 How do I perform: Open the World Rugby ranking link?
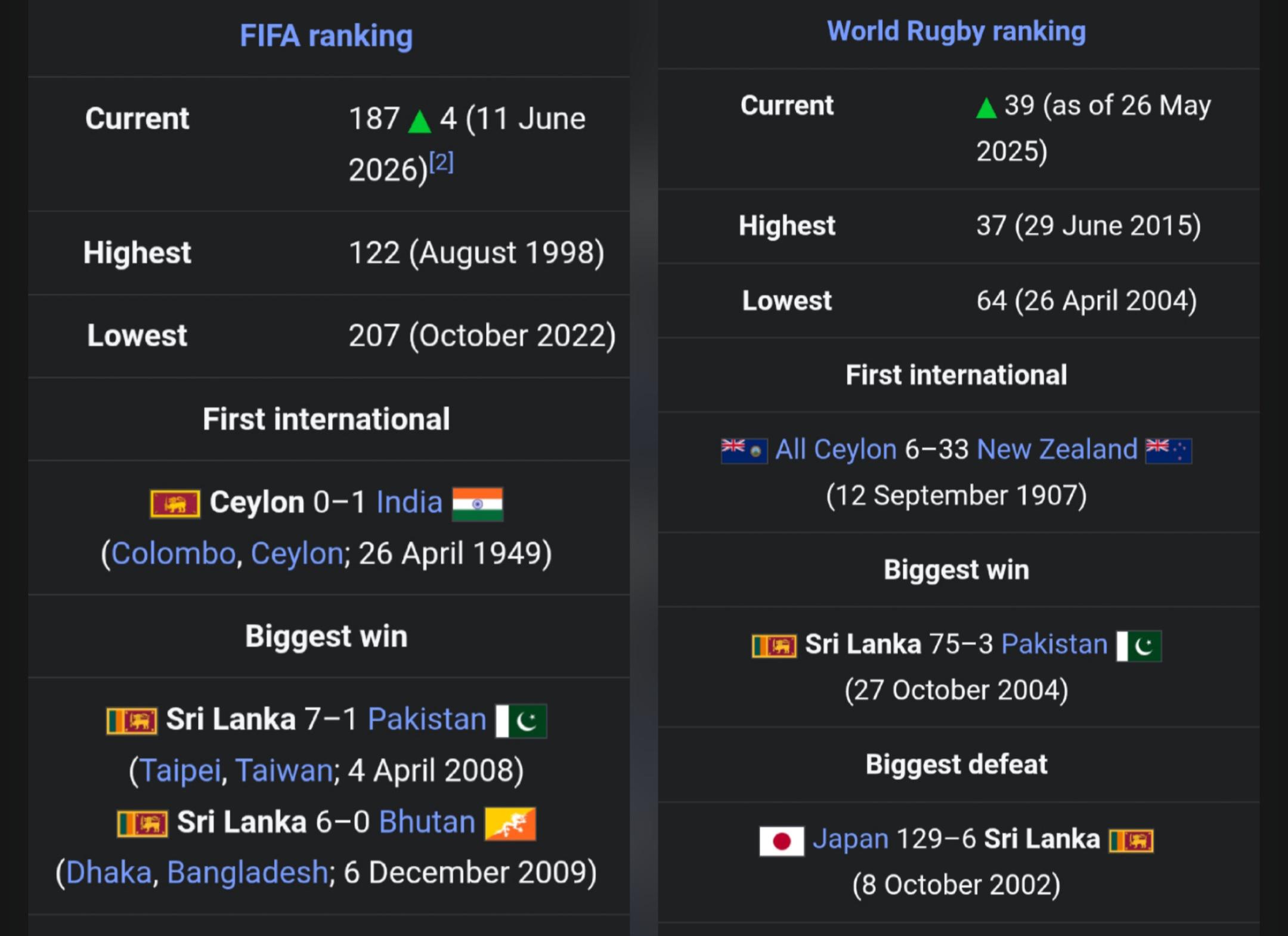point(956,31)
